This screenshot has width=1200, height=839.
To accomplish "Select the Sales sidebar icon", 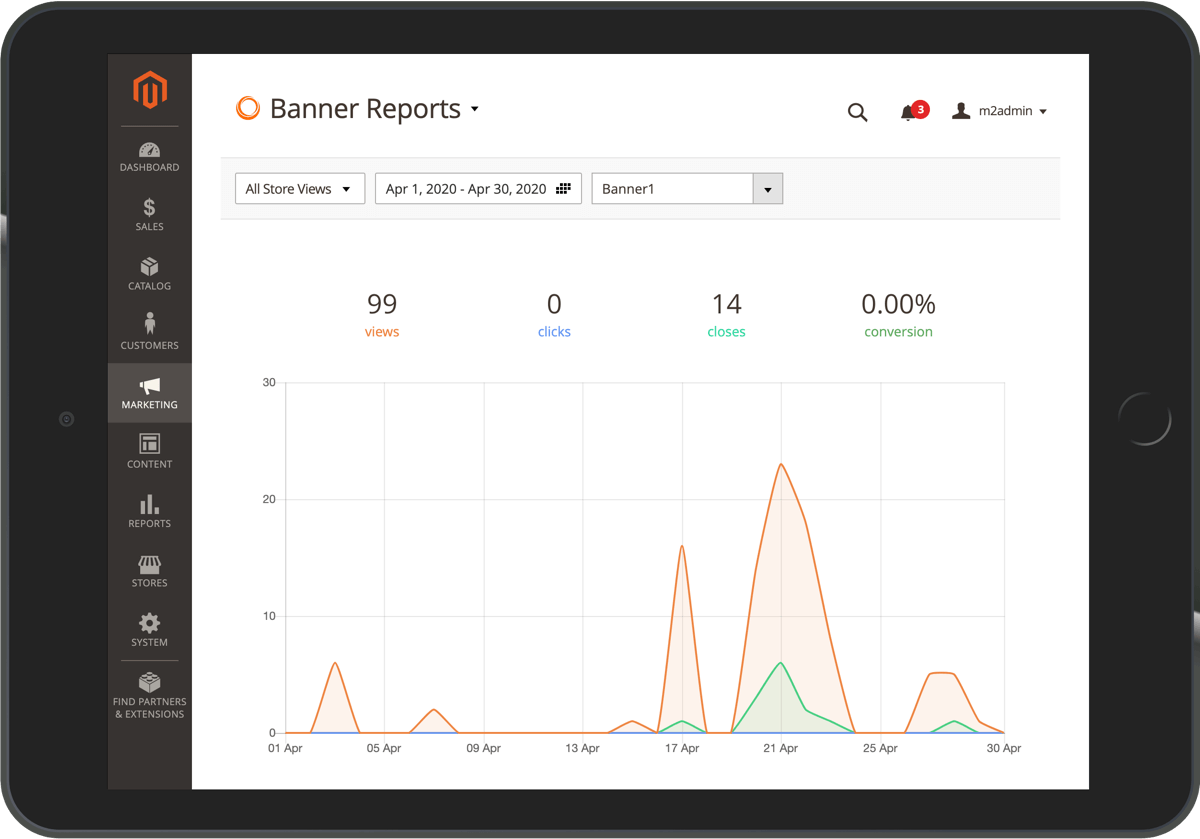I will [149, 216].
